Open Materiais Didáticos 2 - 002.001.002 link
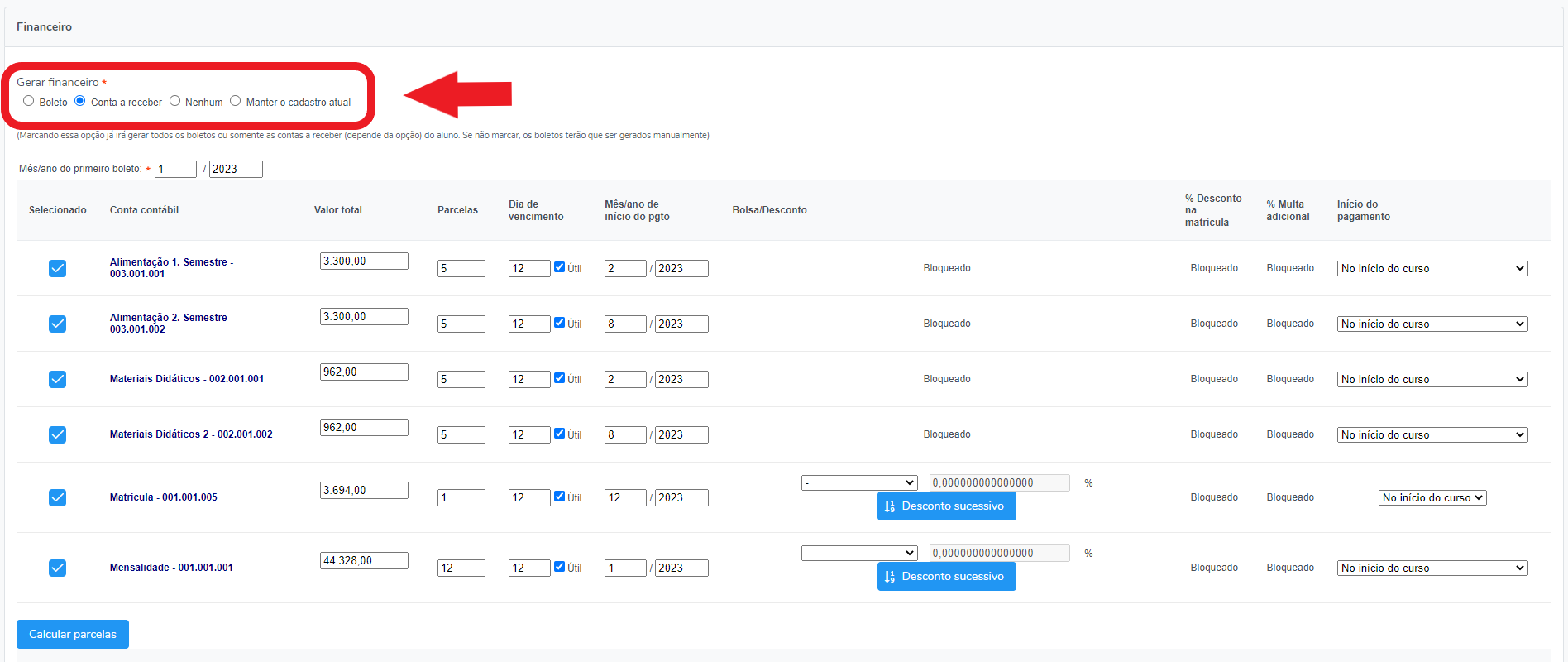Screen dimensions: 1568x662 (191, 434)
